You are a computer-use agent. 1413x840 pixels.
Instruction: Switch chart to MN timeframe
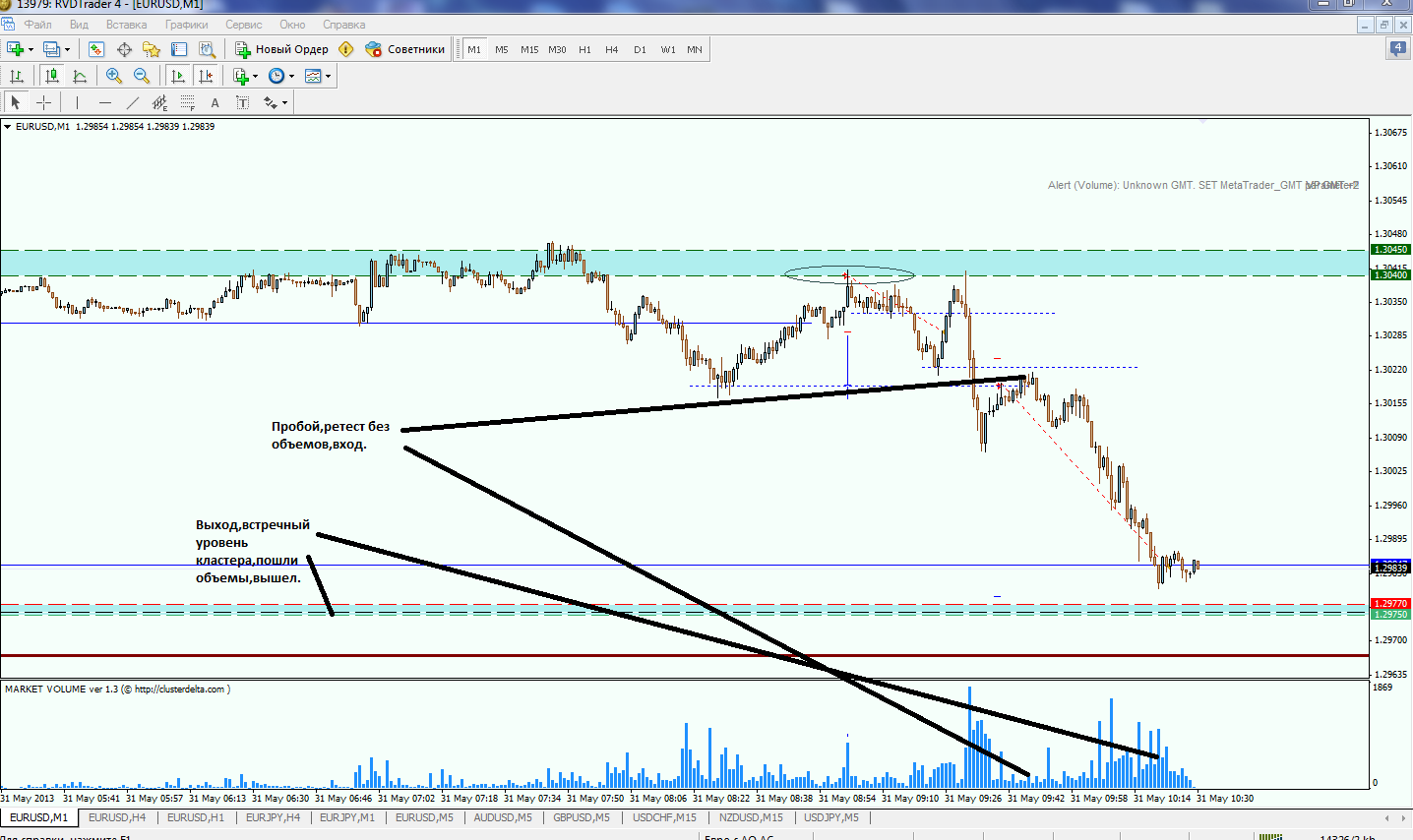tap(695, 49)
